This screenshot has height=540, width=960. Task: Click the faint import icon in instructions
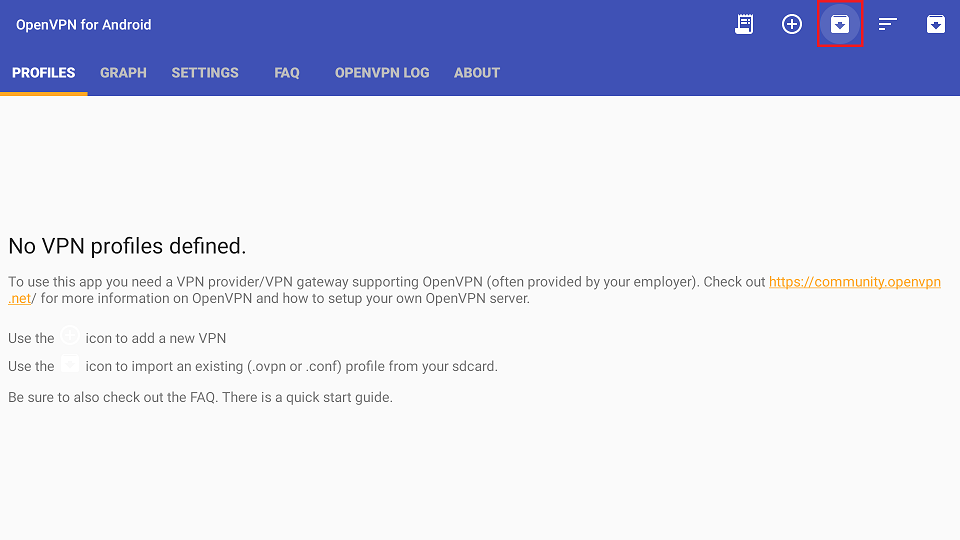click(x=70, y=363)
